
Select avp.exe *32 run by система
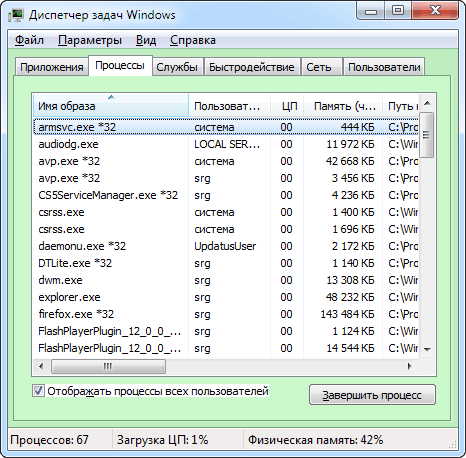click(226, 161)
